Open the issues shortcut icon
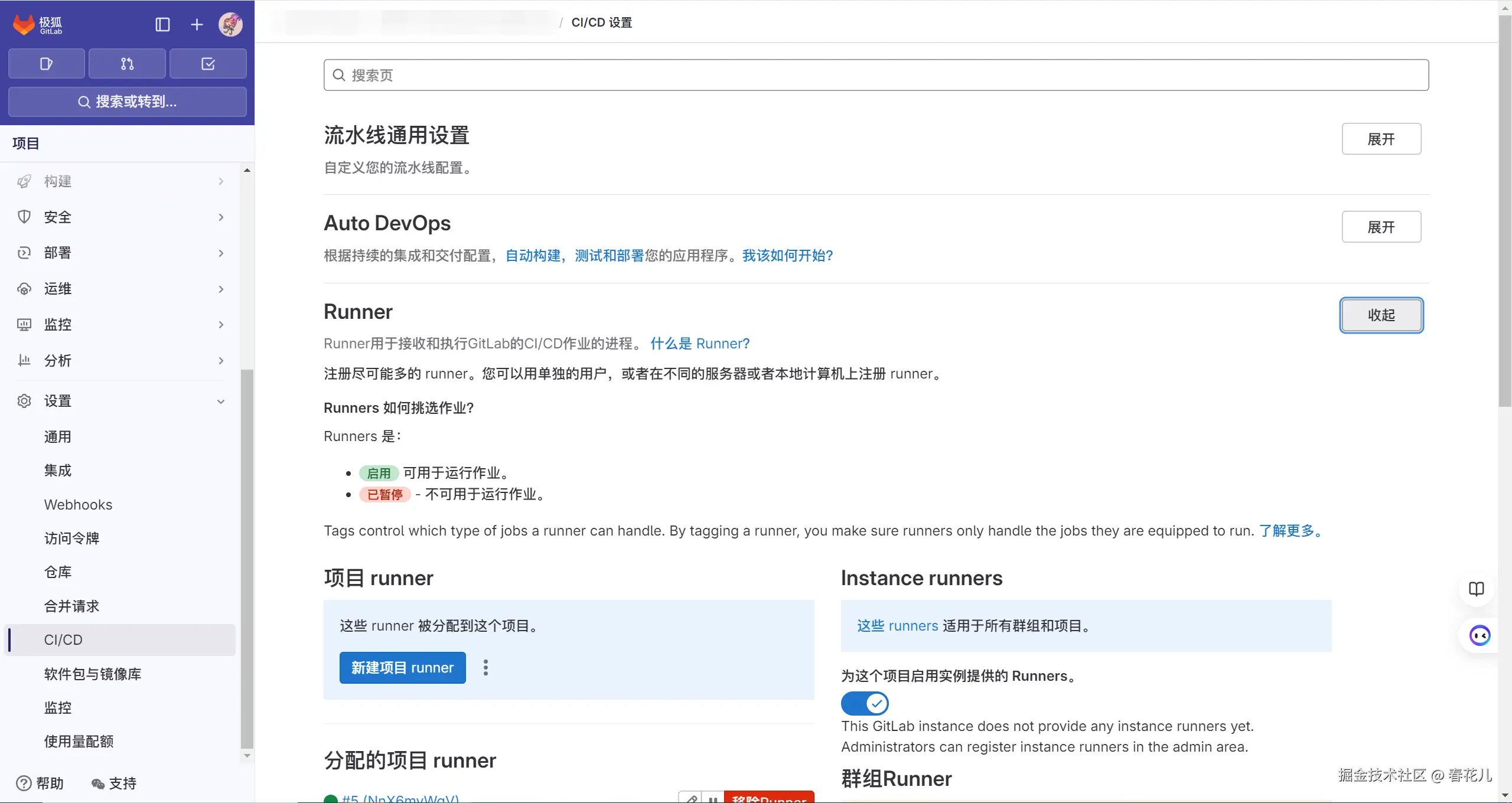Screen dimensions: 1512x803 [x=46, y=64]
